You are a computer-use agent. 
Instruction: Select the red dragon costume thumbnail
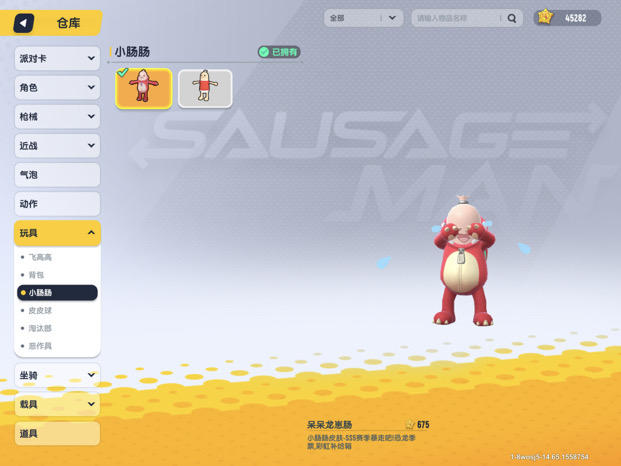144,88
